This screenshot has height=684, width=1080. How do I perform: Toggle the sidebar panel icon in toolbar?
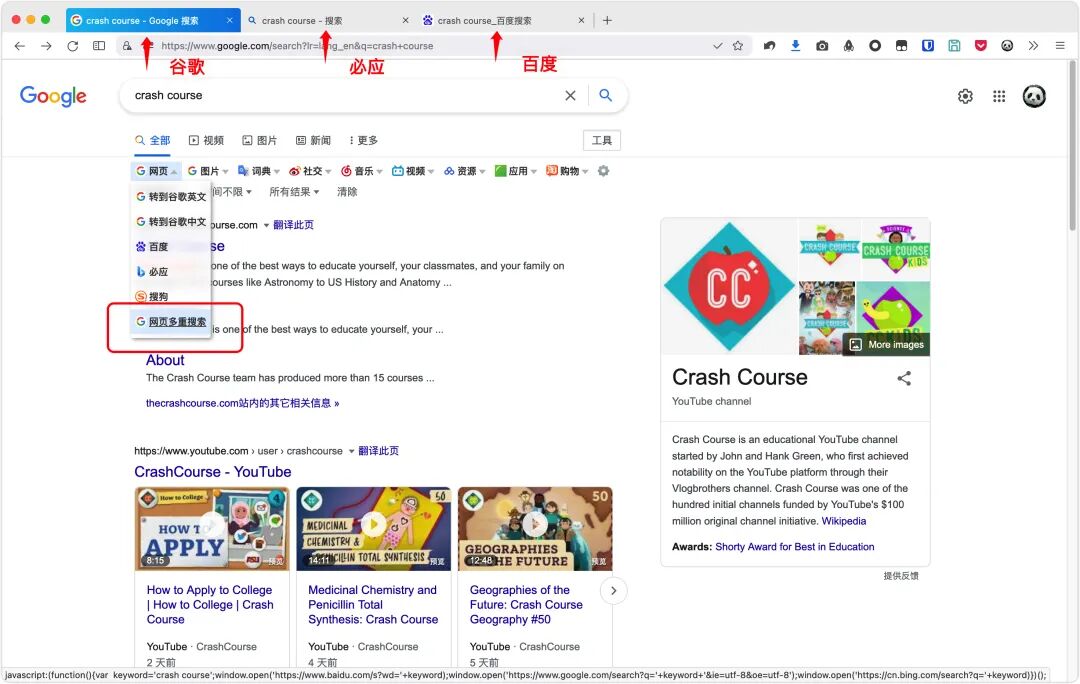point(99,46)
